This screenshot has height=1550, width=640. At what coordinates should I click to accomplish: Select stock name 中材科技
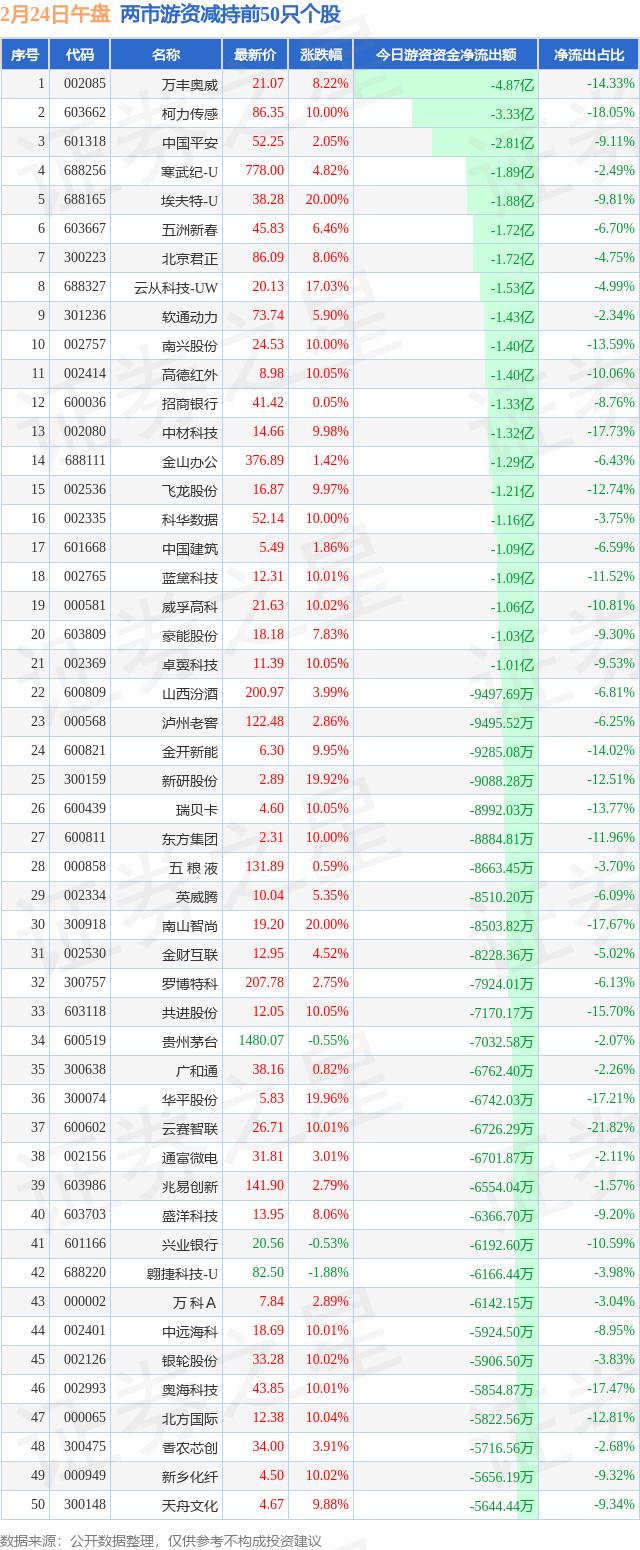point(189,432)
